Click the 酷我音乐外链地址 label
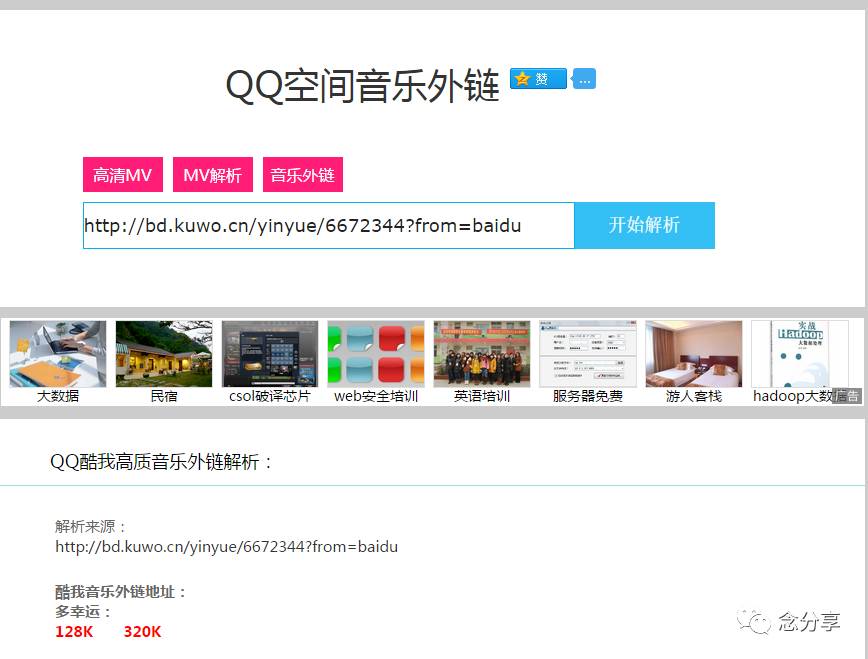 point(120,591)
